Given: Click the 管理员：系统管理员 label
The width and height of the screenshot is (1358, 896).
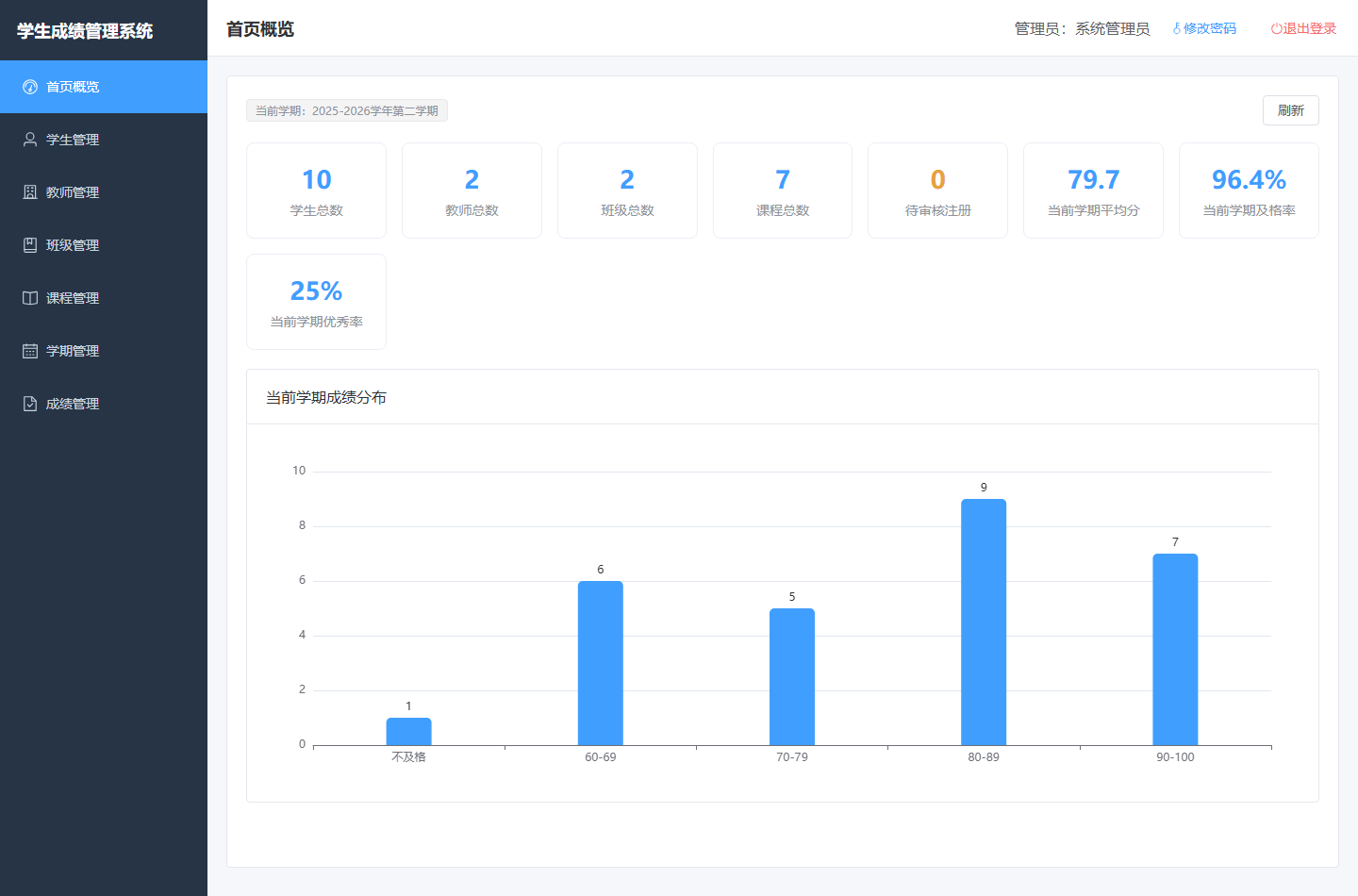Looking at the screenshot, I should tap(1082, 29).
